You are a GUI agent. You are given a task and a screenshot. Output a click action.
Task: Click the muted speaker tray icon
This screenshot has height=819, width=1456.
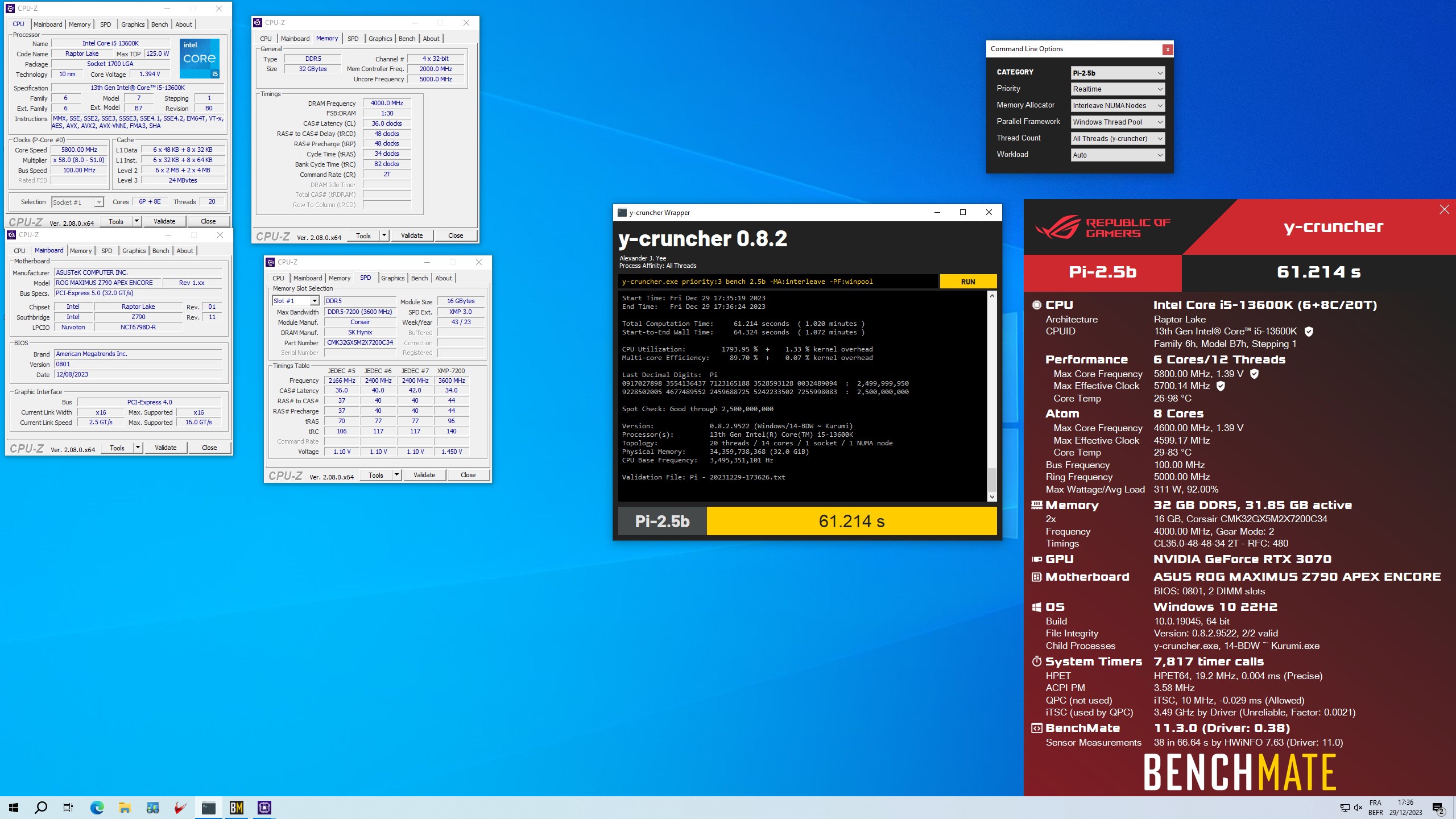tap(1358, 808)
